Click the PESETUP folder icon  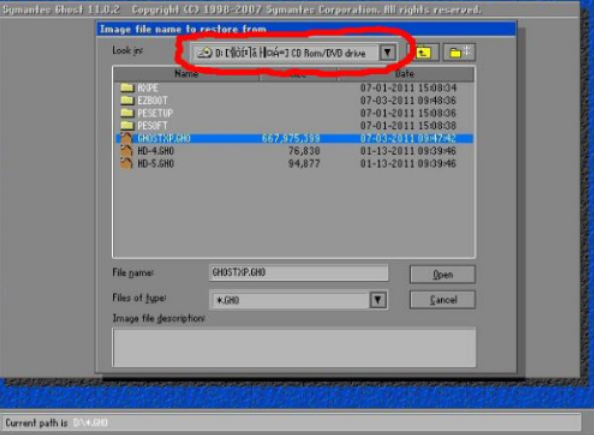tap(127, 113)
